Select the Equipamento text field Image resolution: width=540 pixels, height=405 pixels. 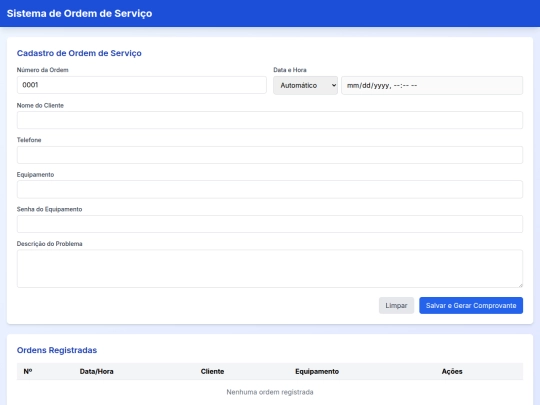270,189
